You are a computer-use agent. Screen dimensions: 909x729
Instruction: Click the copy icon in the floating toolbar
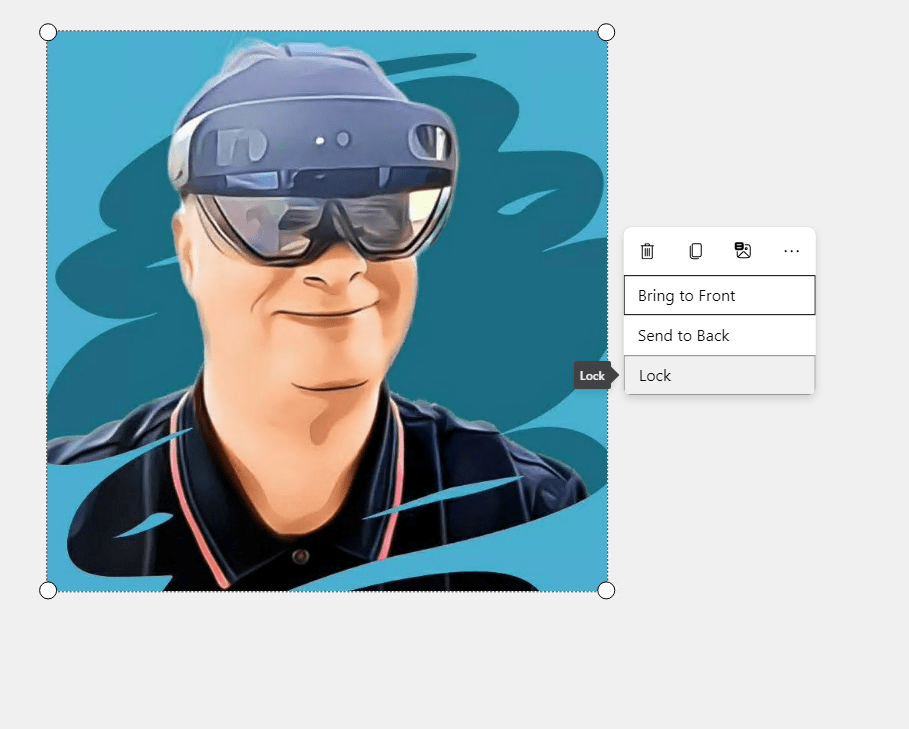click(695, 251)
